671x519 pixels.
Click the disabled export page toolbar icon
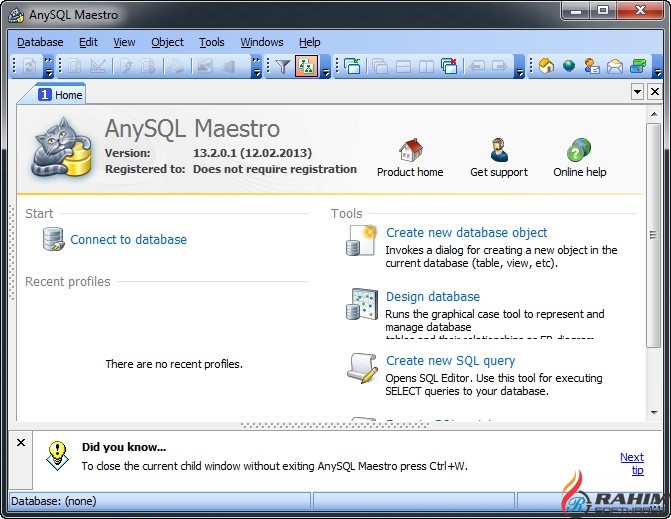pyautogui.click(x=148, y=66)
